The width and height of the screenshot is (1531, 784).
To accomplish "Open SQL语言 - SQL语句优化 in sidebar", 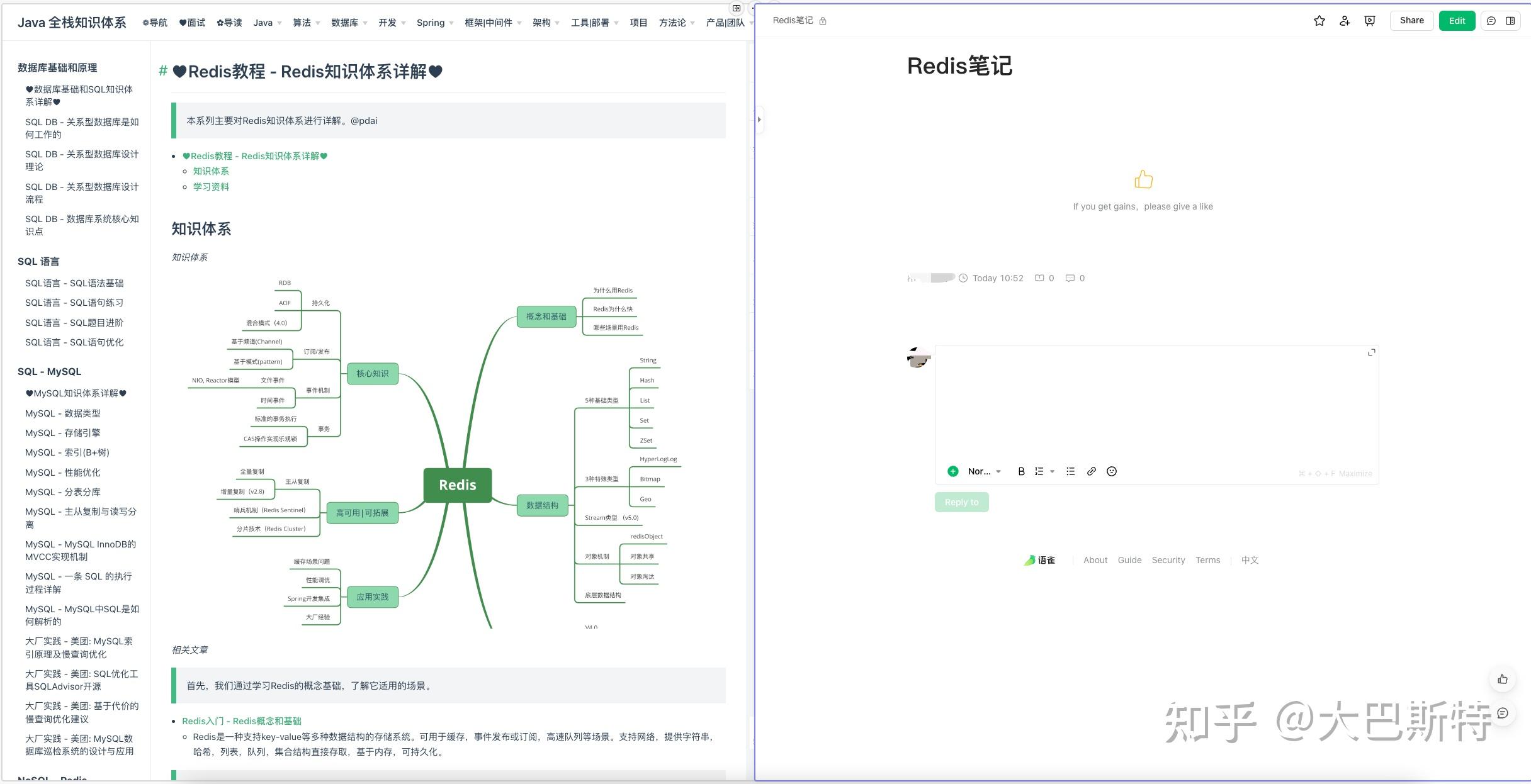I will click(74, 342).
